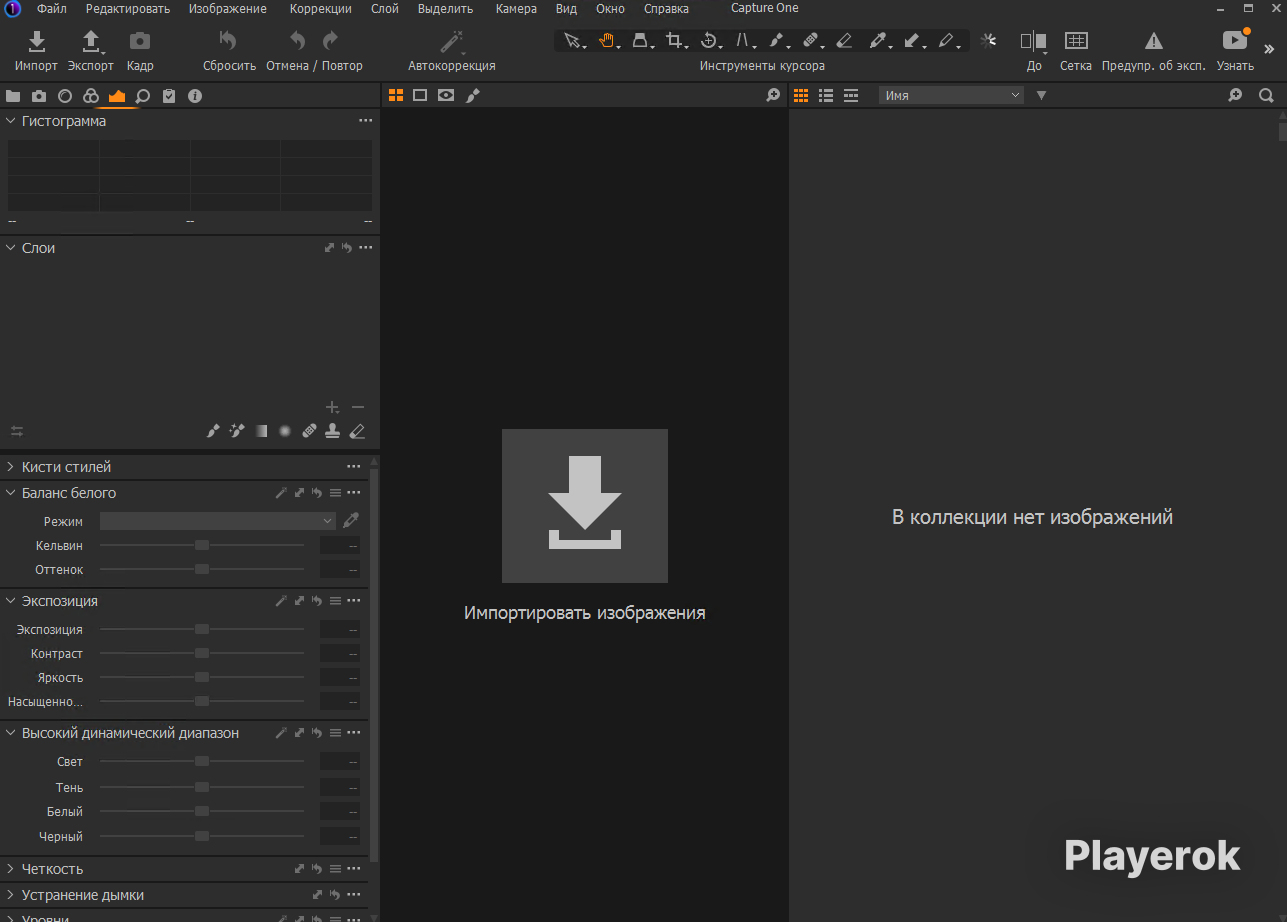
Task: Click the Export (Экспорт) toolbar icon
Action: pos(90,41)
